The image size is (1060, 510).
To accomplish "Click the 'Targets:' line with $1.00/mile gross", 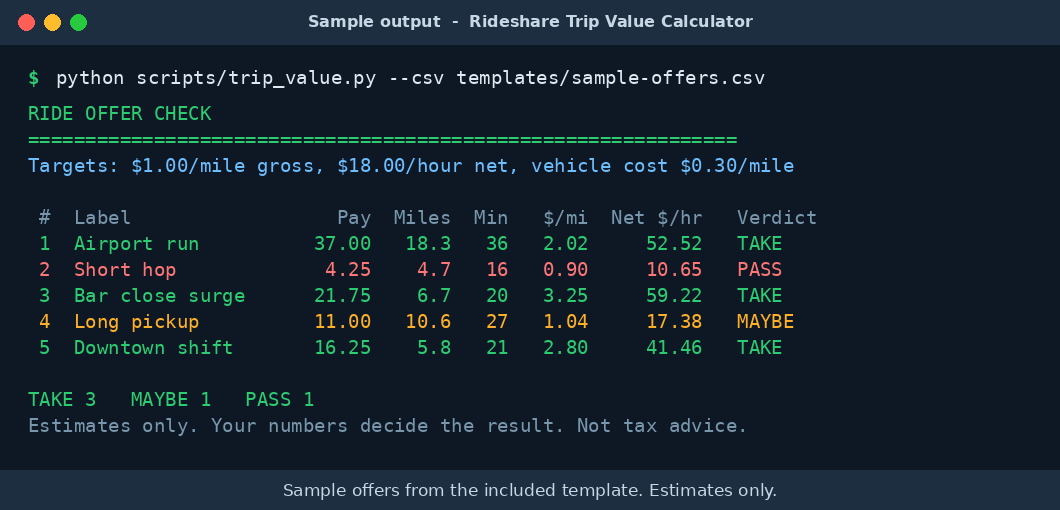I will (x=411, y=166).
